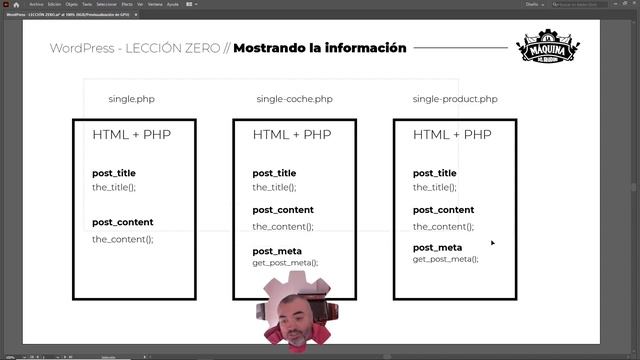Click the La Máquina logo graphic
The width and height of the screenshot is (640, 360).
point(548,47)
